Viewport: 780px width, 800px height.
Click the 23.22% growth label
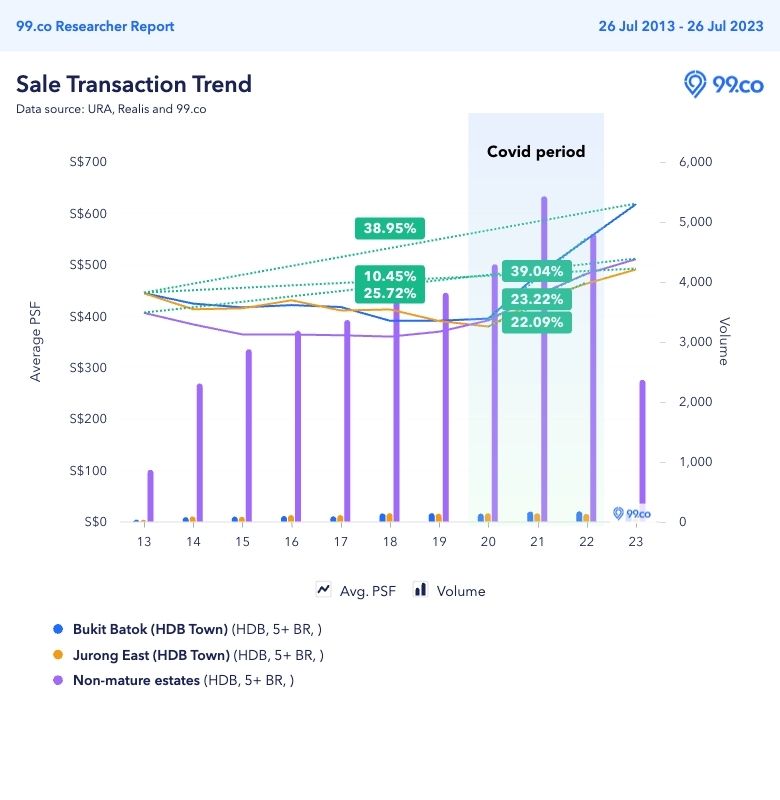[537, 299]
